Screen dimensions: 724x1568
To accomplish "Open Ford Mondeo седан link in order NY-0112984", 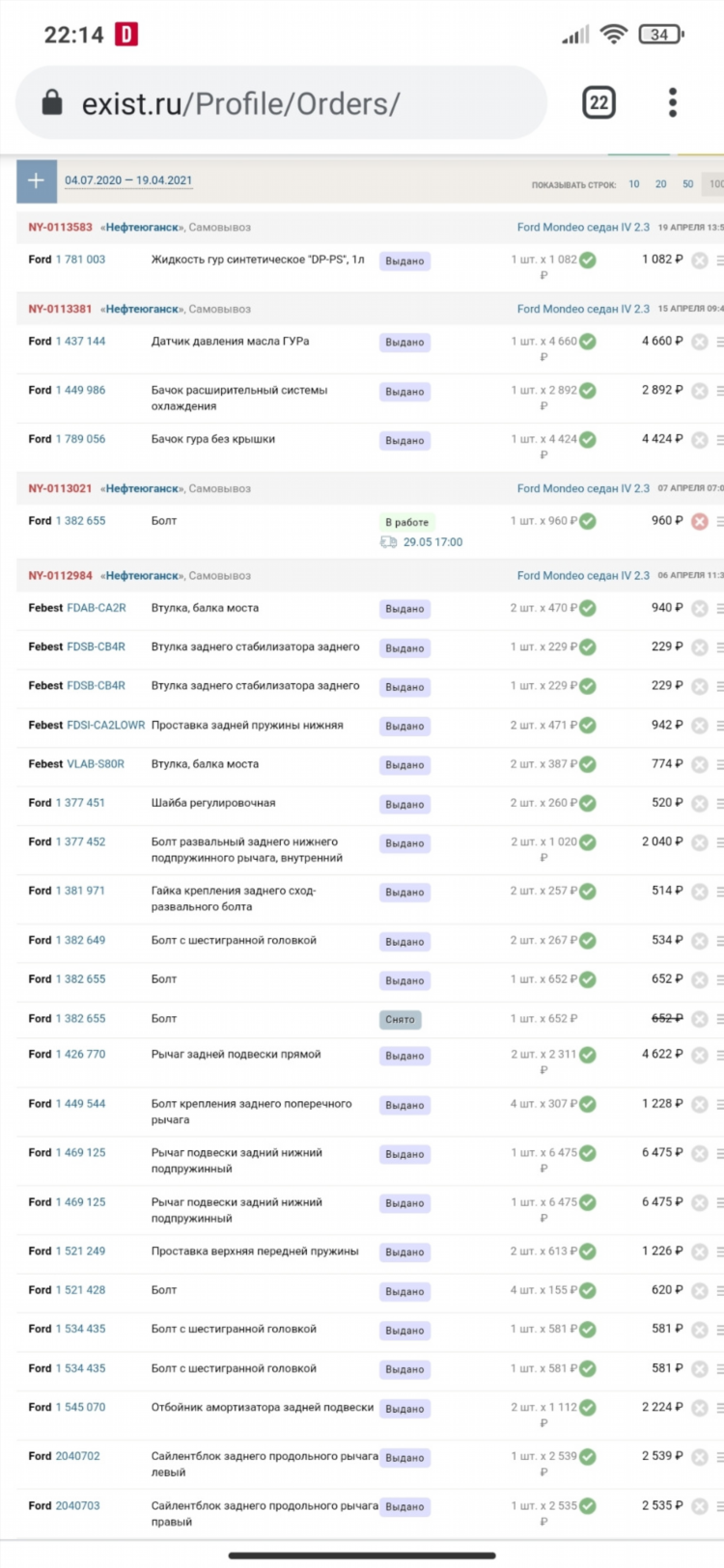I will (583, 575).
